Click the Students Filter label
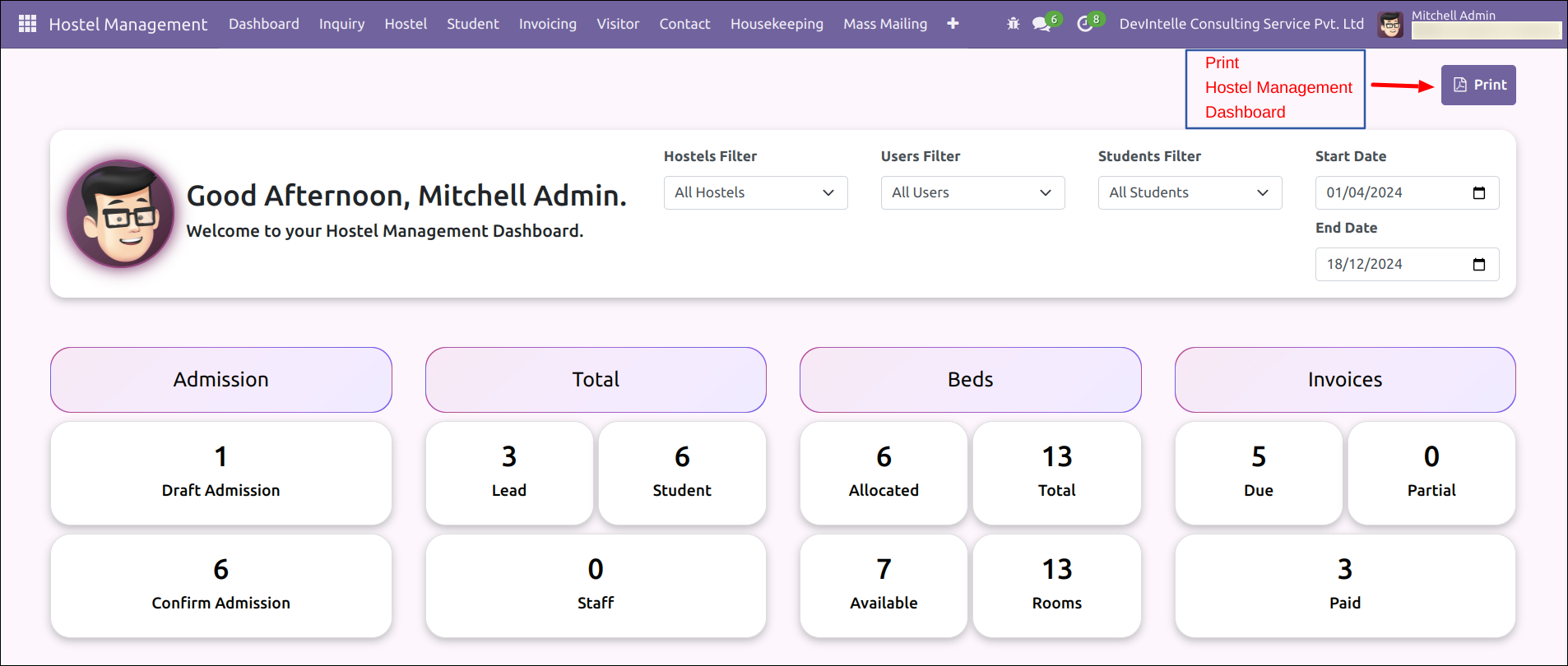 (x=1149, y=156)
